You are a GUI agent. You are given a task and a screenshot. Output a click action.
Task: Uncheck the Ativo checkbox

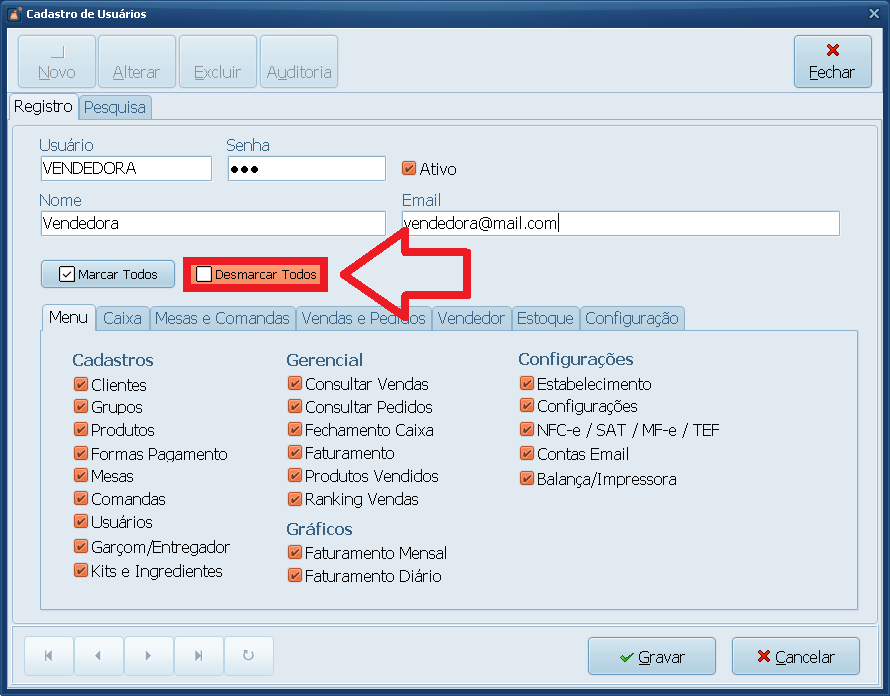pyautogui.click(x=409, y=168)
